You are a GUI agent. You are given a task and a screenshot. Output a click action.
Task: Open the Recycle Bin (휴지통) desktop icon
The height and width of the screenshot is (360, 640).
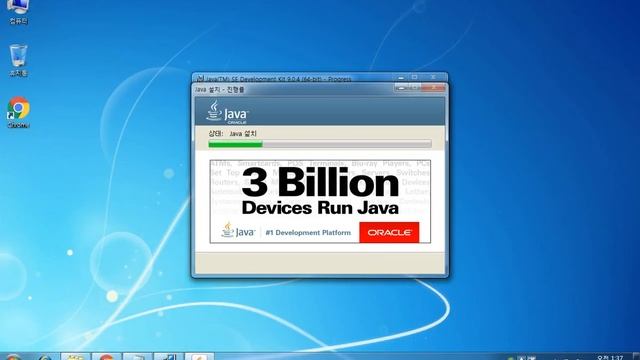18,60
